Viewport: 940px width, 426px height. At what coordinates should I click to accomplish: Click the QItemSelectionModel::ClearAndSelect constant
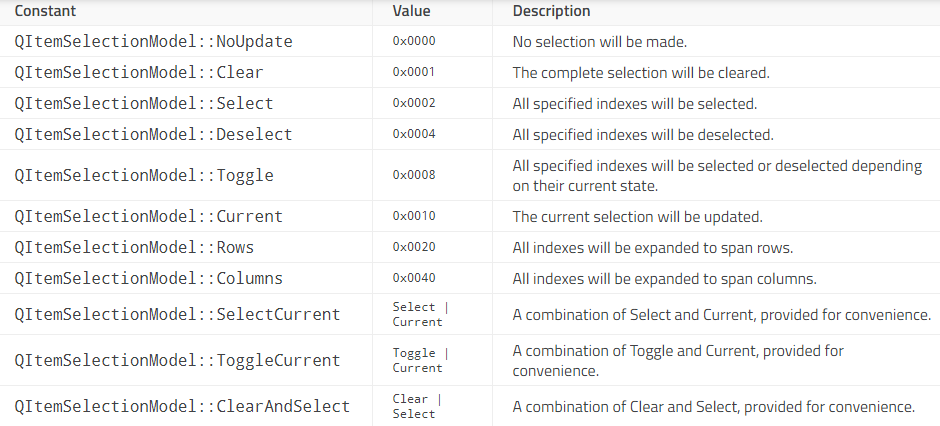tap(182, 407)
